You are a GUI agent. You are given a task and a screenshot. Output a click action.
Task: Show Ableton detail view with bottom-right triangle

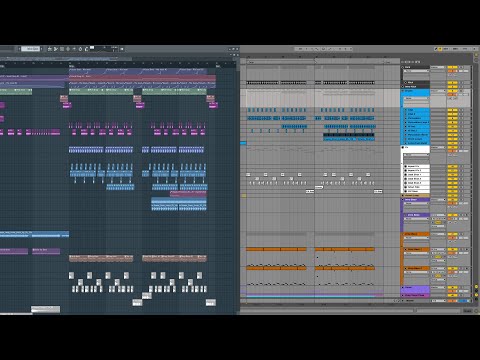pyautogui.click(x=476, y=311)
